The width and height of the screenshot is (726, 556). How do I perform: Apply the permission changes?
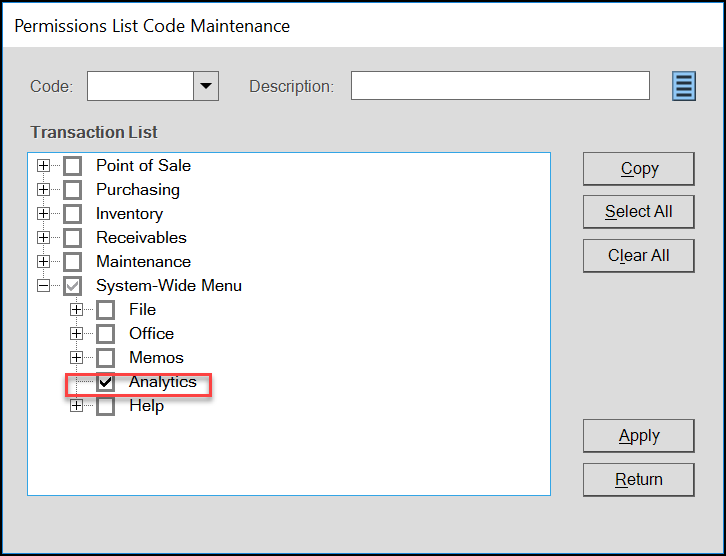[x=639, y=436]
